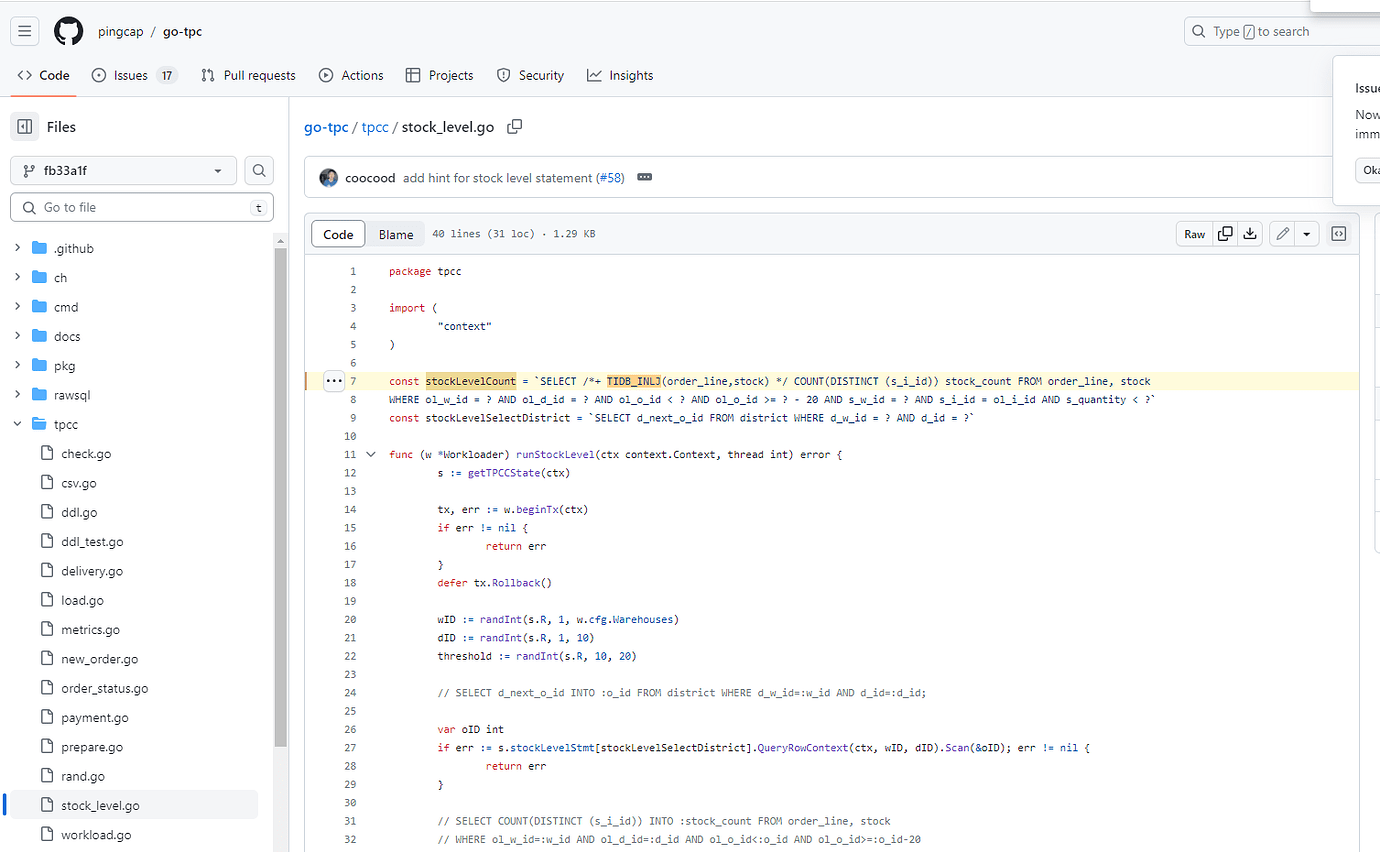
Task: Open the hamburger navigation menu
Action: (25, 31)
